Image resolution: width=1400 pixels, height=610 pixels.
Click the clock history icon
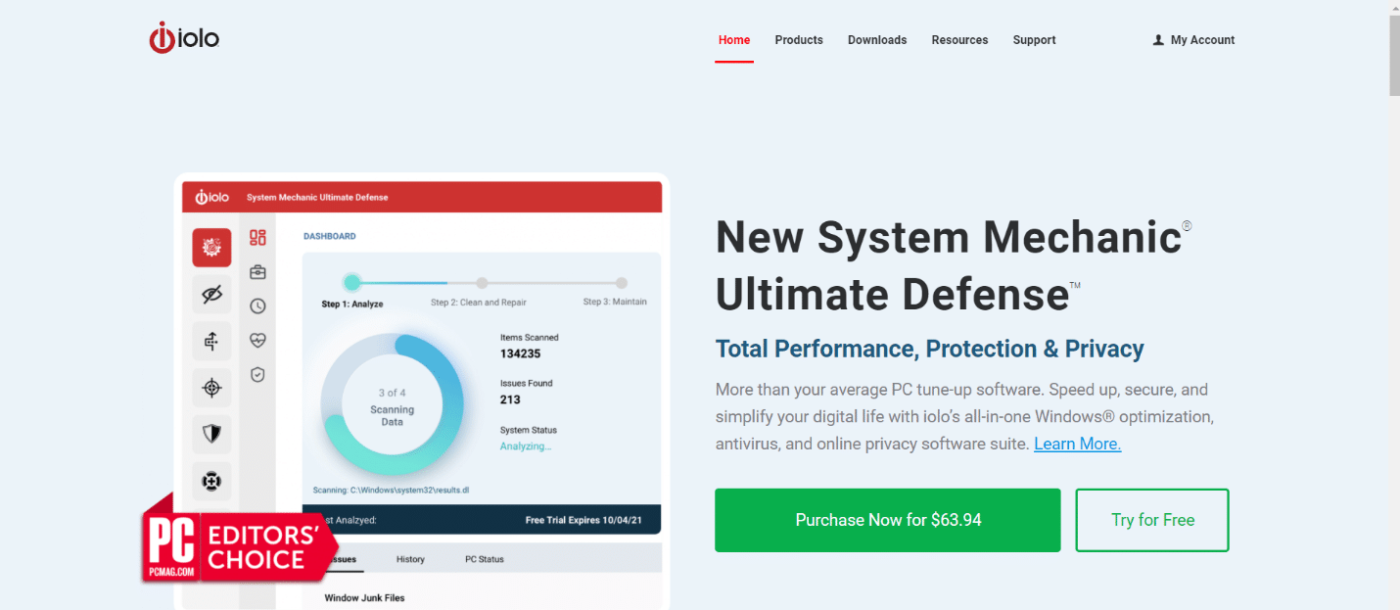click(258, 306)
